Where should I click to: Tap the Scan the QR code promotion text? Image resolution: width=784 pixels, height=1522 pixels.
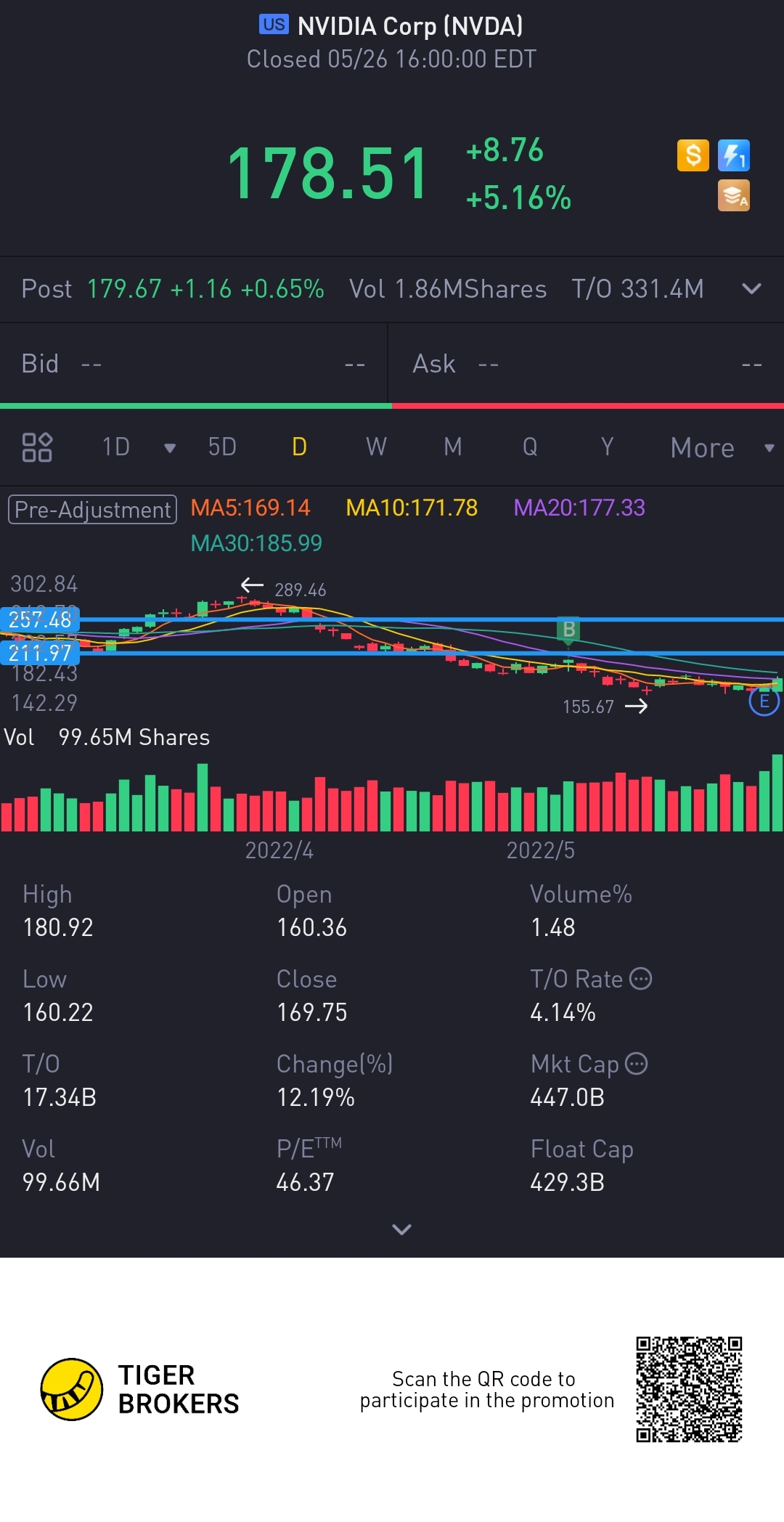487,1390
